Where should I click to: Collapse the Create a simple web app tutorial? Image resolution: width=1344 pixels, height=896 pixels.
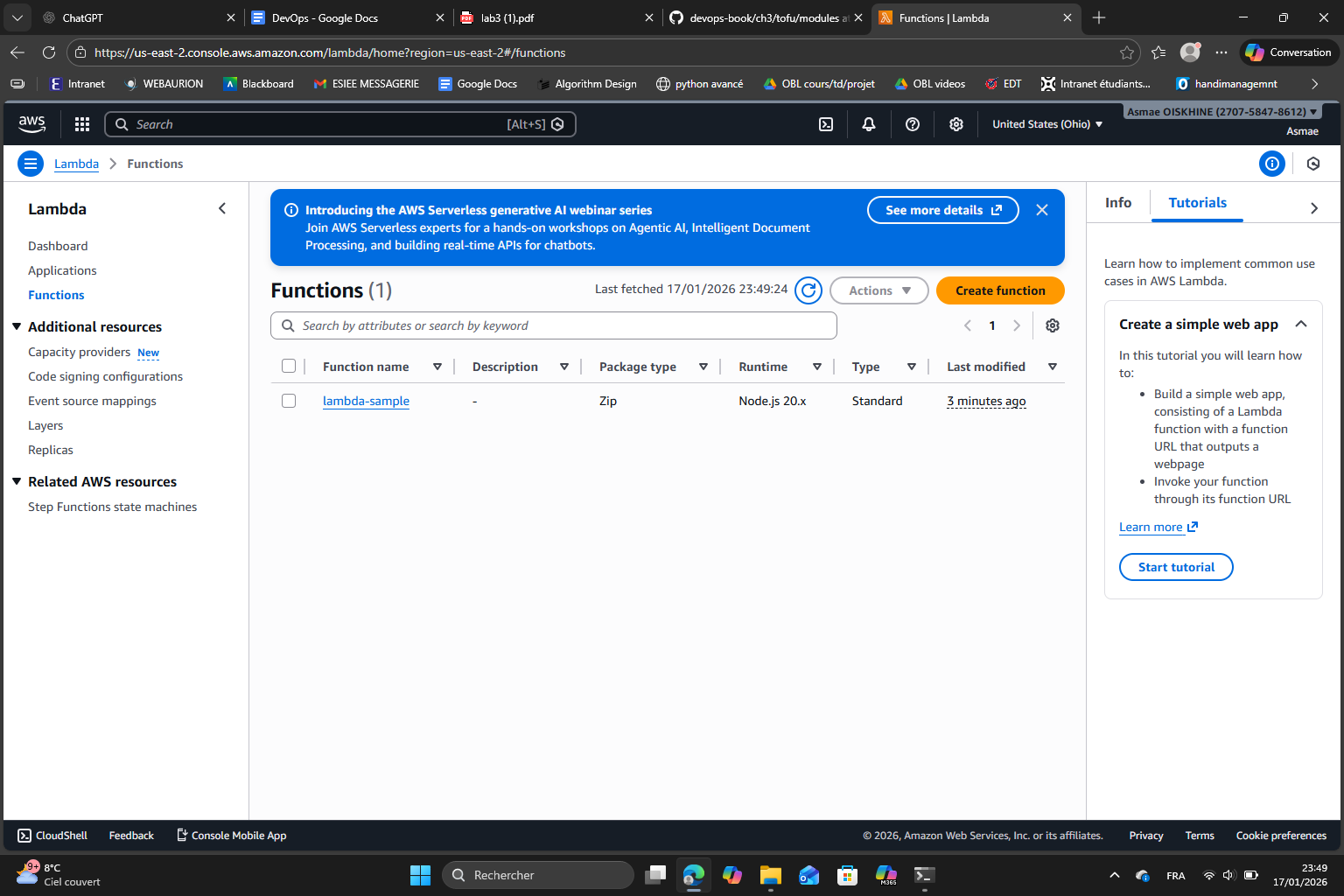(1300, 324)
